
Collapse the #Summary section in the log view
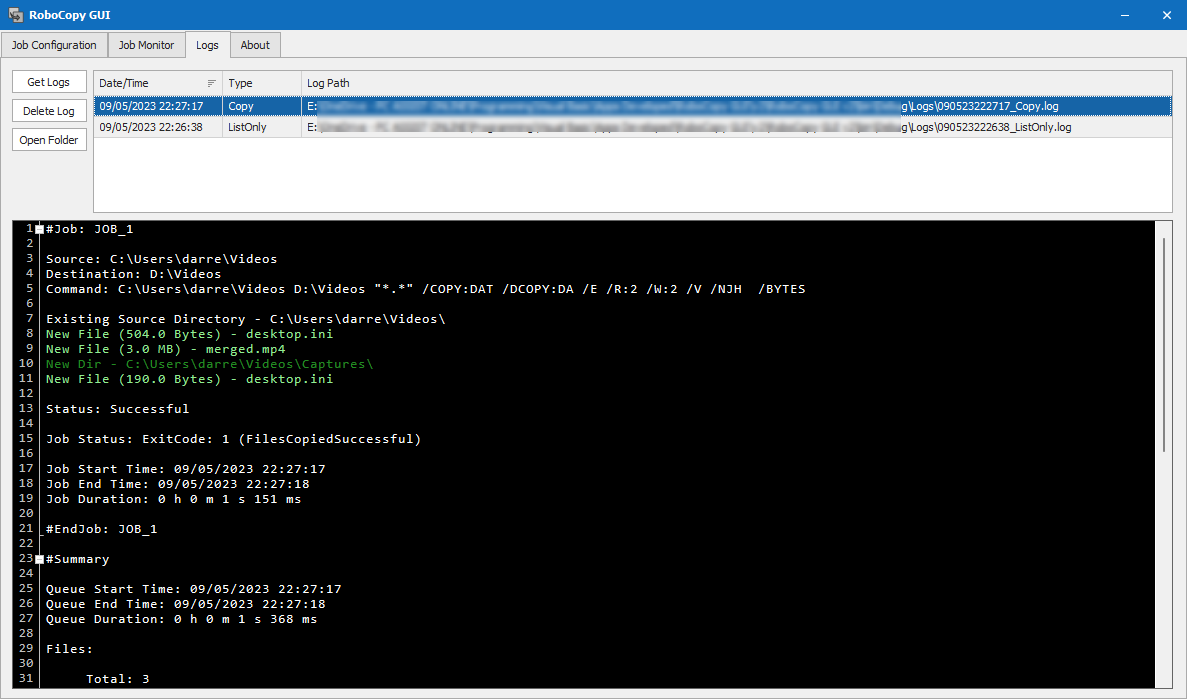point(37,558)
